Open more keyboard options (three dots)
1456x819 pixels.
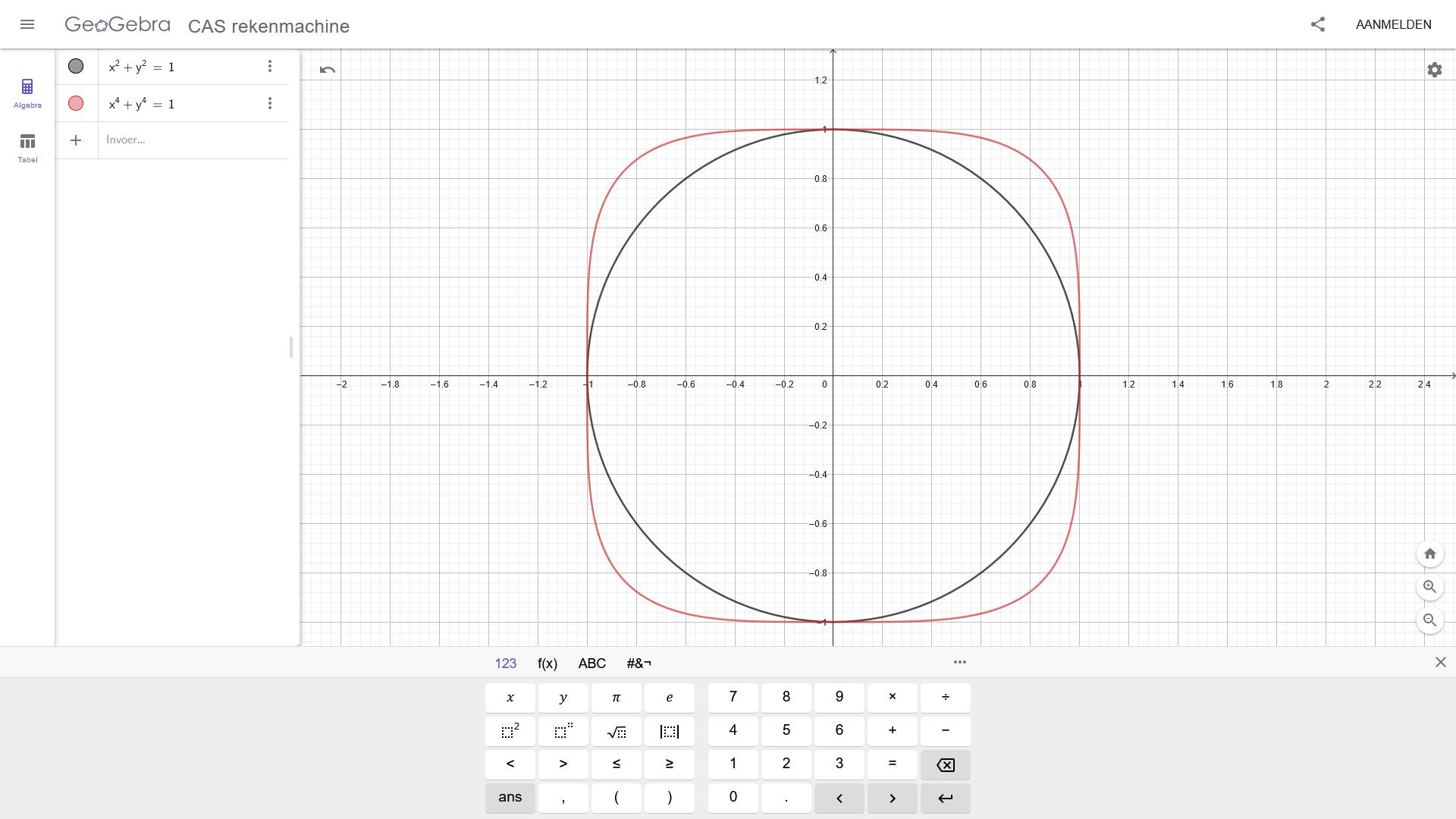[959, 662]
